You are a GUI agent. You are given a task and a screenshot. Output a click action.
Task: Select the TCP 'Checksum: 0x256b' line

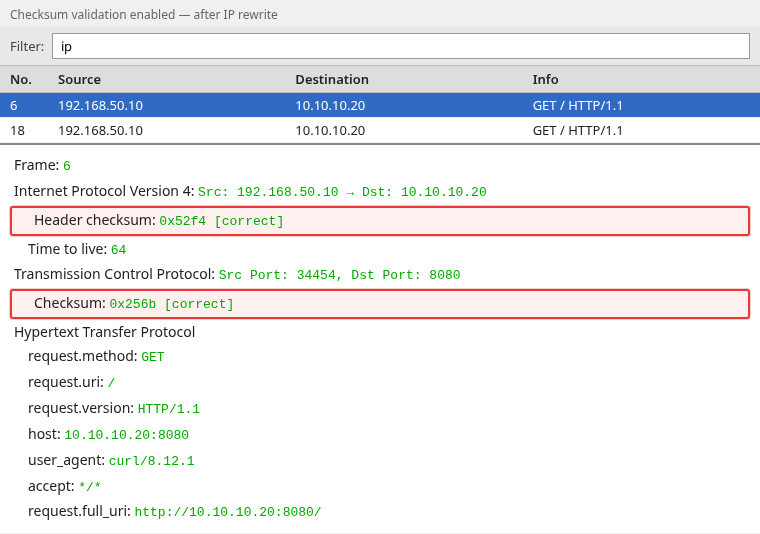380,304
